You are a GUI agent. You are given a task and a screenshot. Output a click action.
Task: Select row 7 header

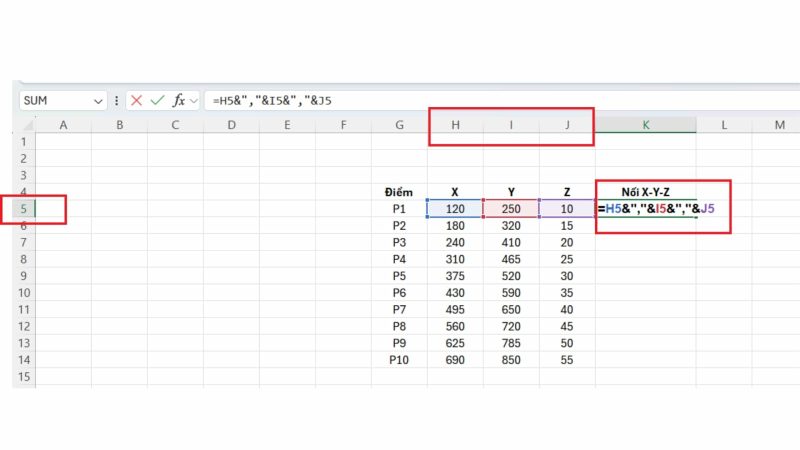tap(23, 242)
